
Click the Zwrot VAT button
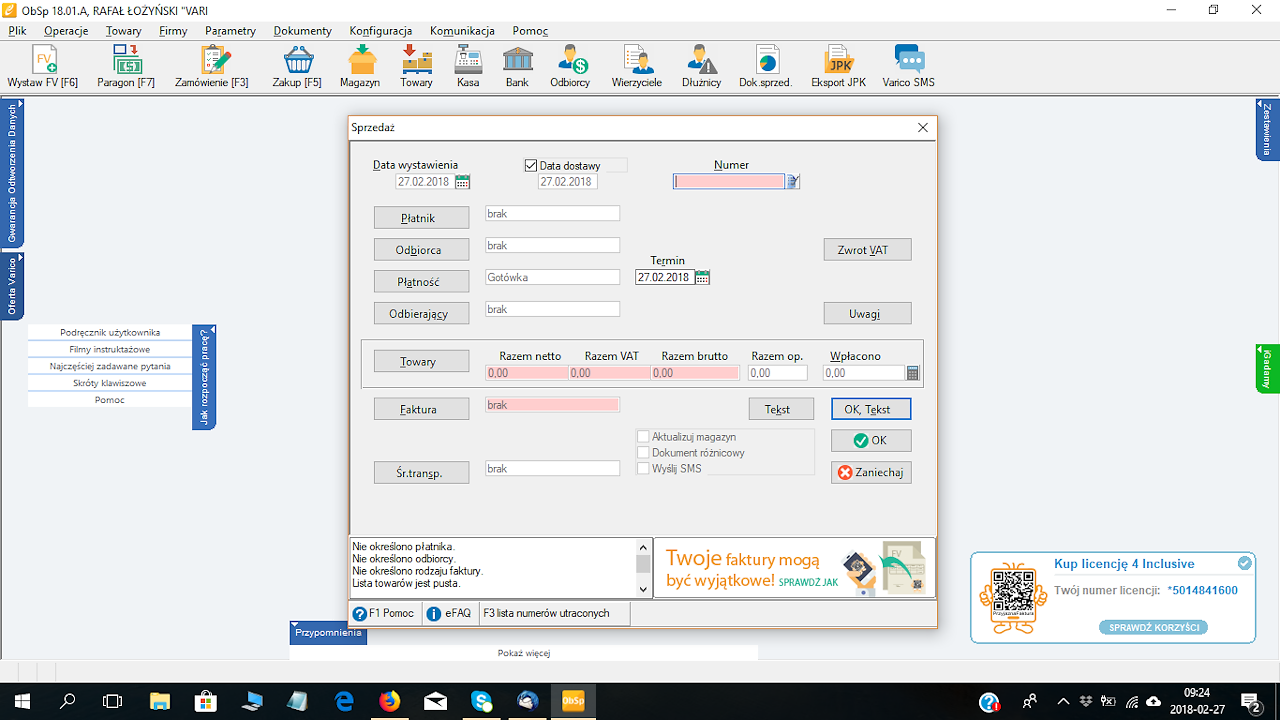tap(867, 250)
